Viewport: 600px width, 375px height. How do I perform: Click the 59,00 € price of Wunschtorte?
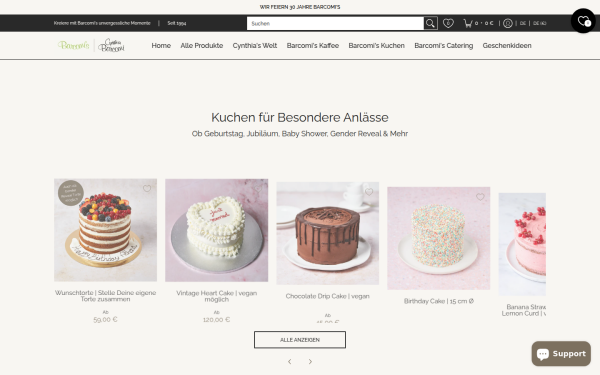pyautogui.click(x=105, y=319)
